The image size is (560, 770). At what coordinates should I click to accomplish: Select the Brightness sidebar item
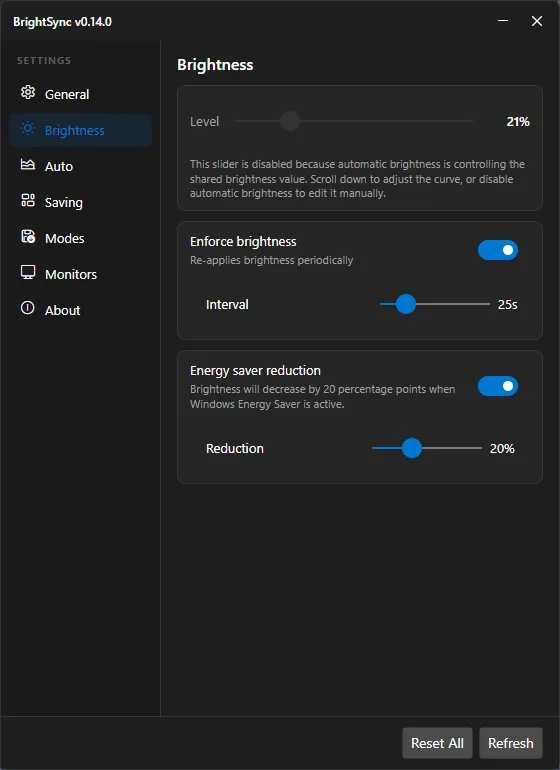click(81, 130)
